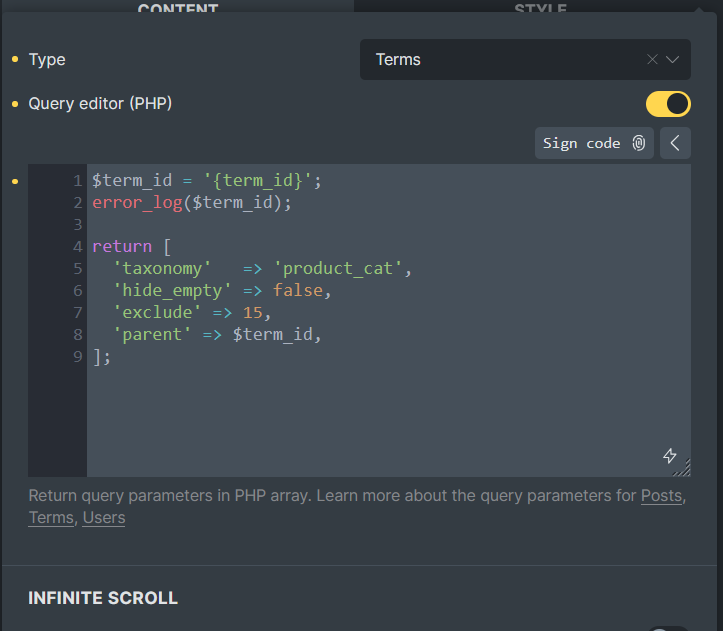Viewport: 723px width, 631px height.
Task: Click the 'parent' => $term_id line
Action: [217, 334]
